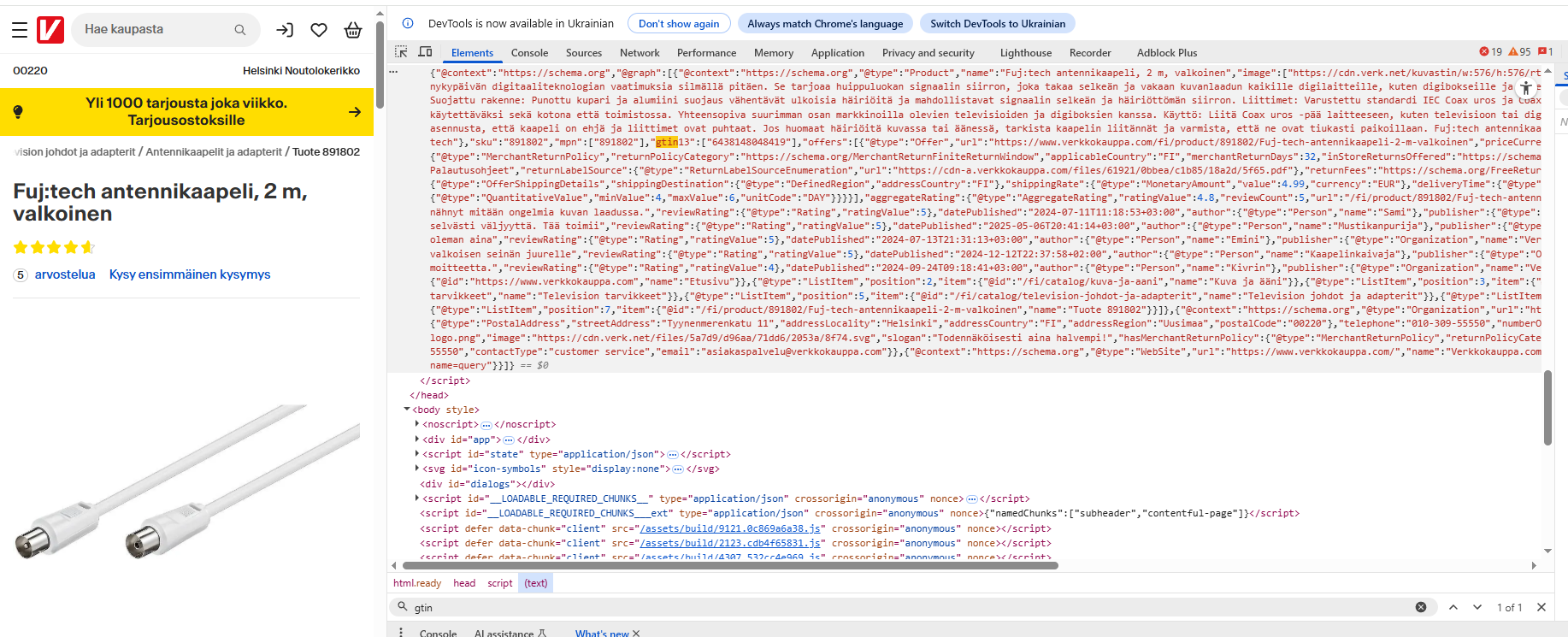1568x637 pixels.
Task: Switch to the Console tab
Action: click(529, 52)
